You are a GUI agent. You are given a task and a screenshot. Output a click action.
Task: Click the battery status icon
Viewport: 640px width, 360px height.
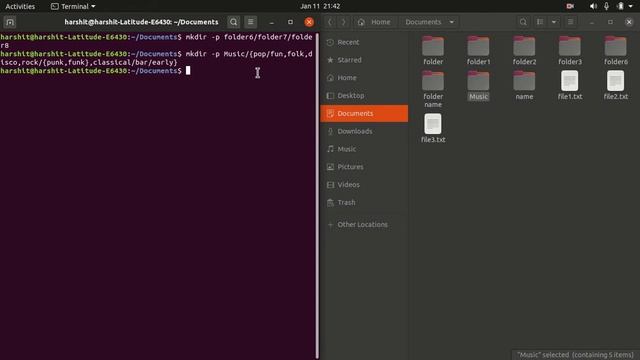coord(620,6)
